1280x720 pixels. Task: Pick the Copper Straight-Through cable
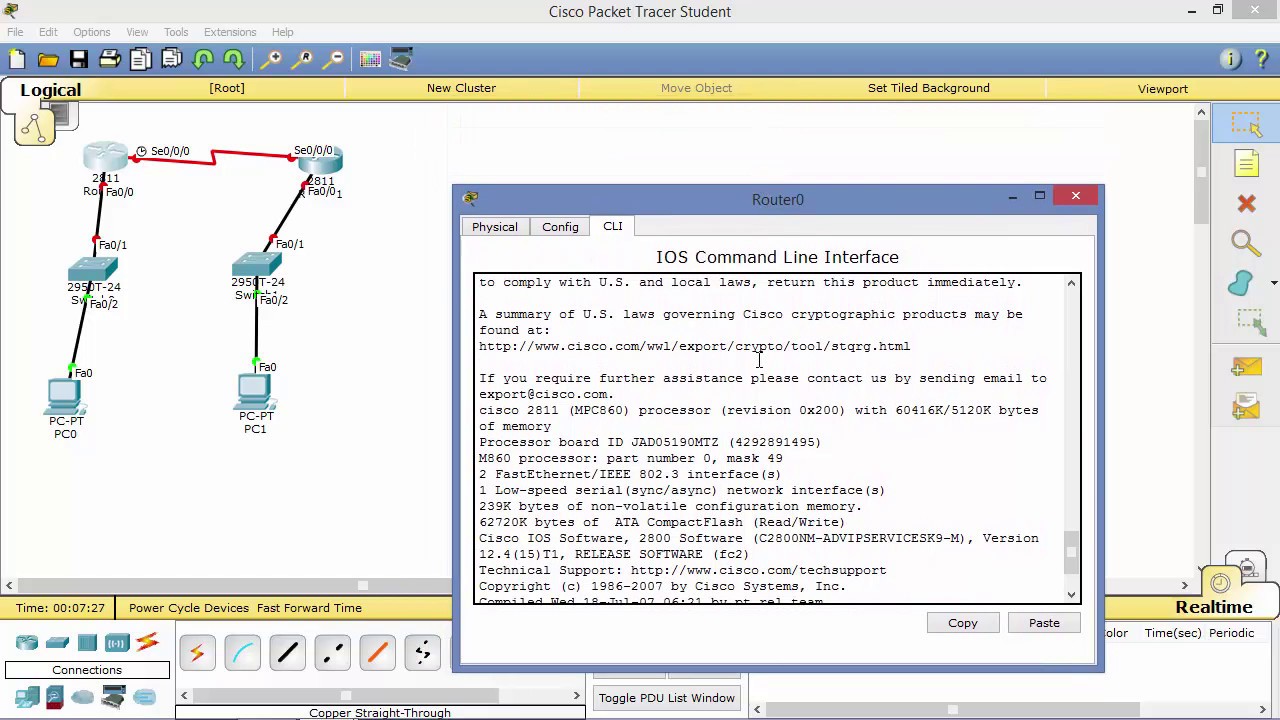pos(287,654)
